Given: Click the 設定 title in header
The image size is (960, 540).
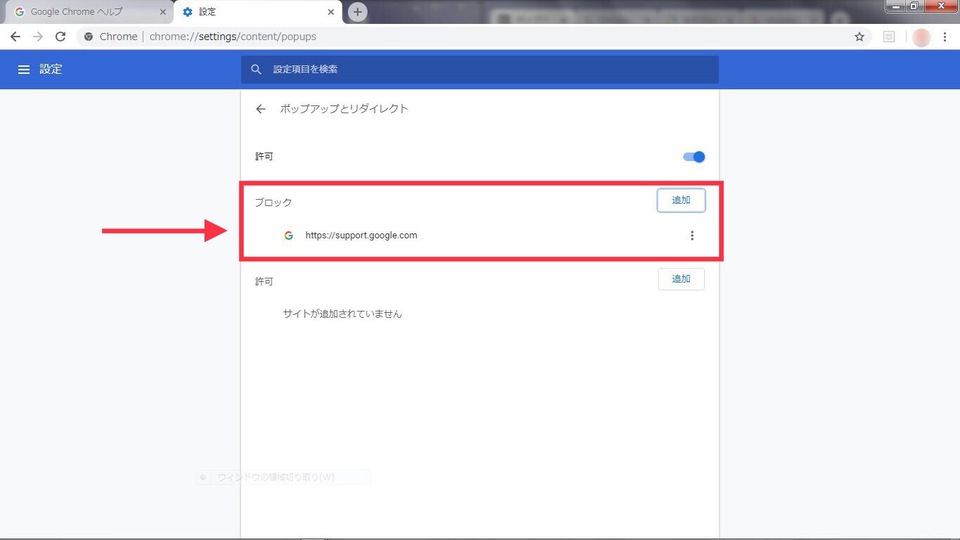Looking at the screenshot, I should click(51, 69).
